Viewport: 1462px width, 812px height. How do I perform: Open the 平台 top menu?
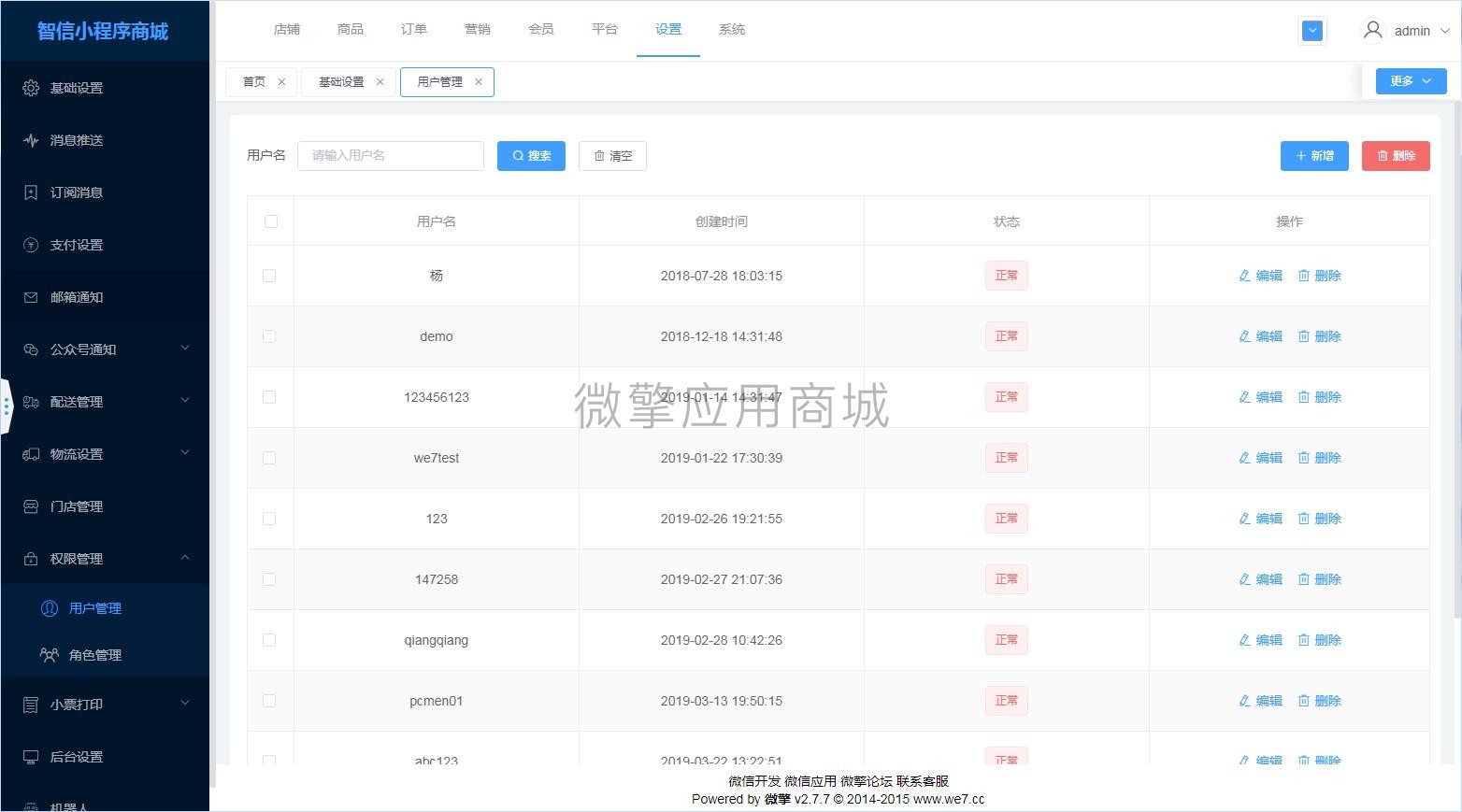605,30
